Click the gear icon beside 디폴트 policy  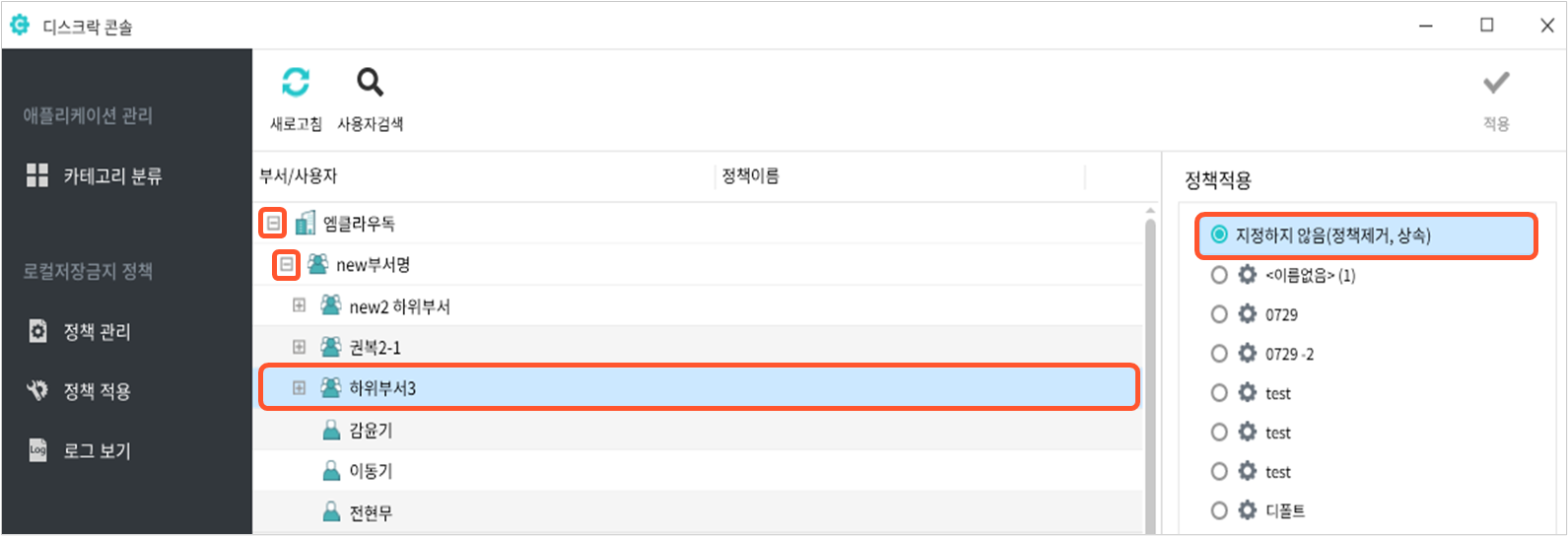[x=1248, y=510]
